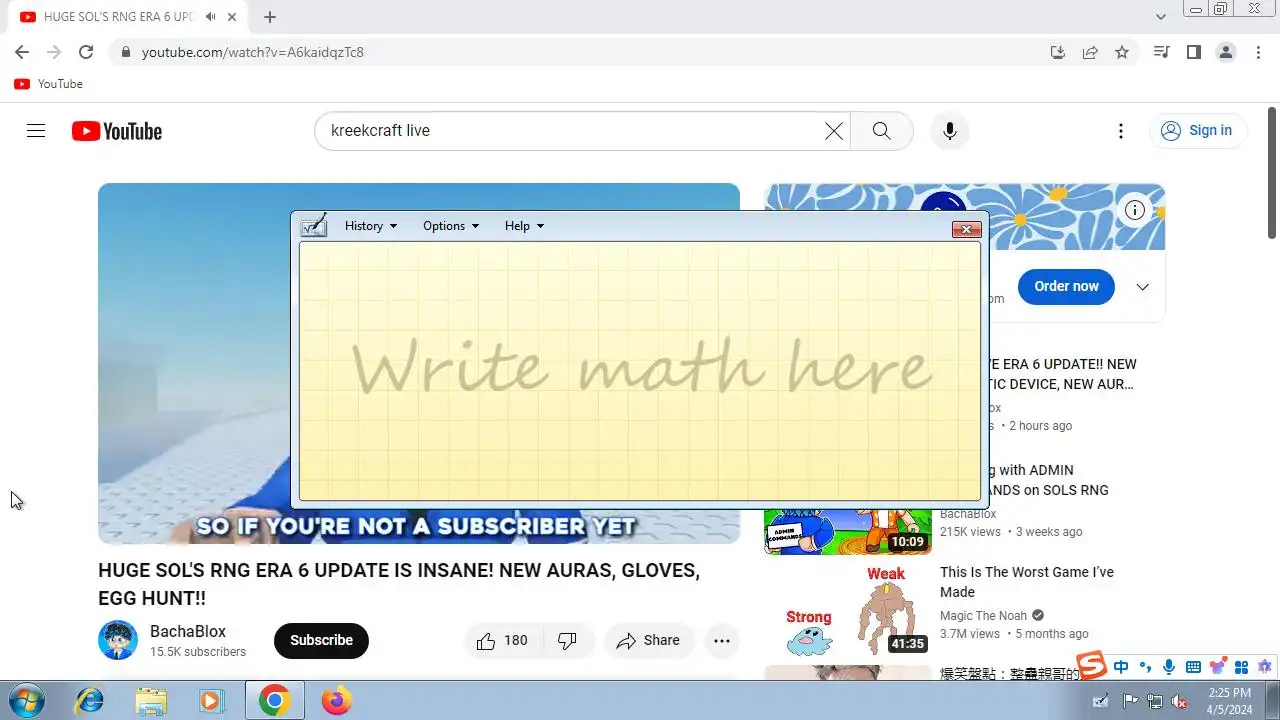1280x720 pixels.
Task: Click the magnifier search button
Action: [881, 131]
